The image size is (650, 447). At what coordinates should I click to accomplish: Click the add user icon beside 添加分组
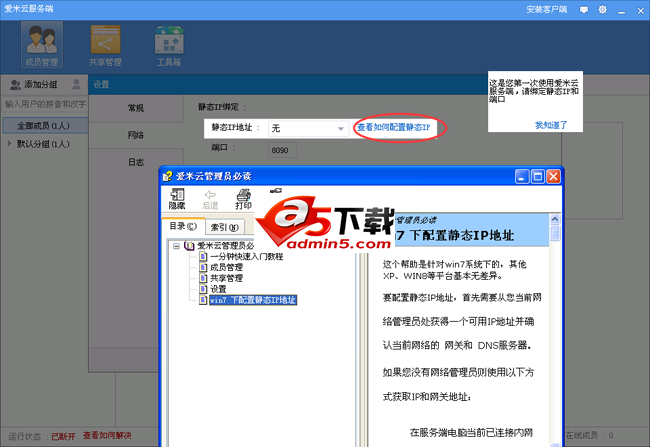click(x=76, y=85)
